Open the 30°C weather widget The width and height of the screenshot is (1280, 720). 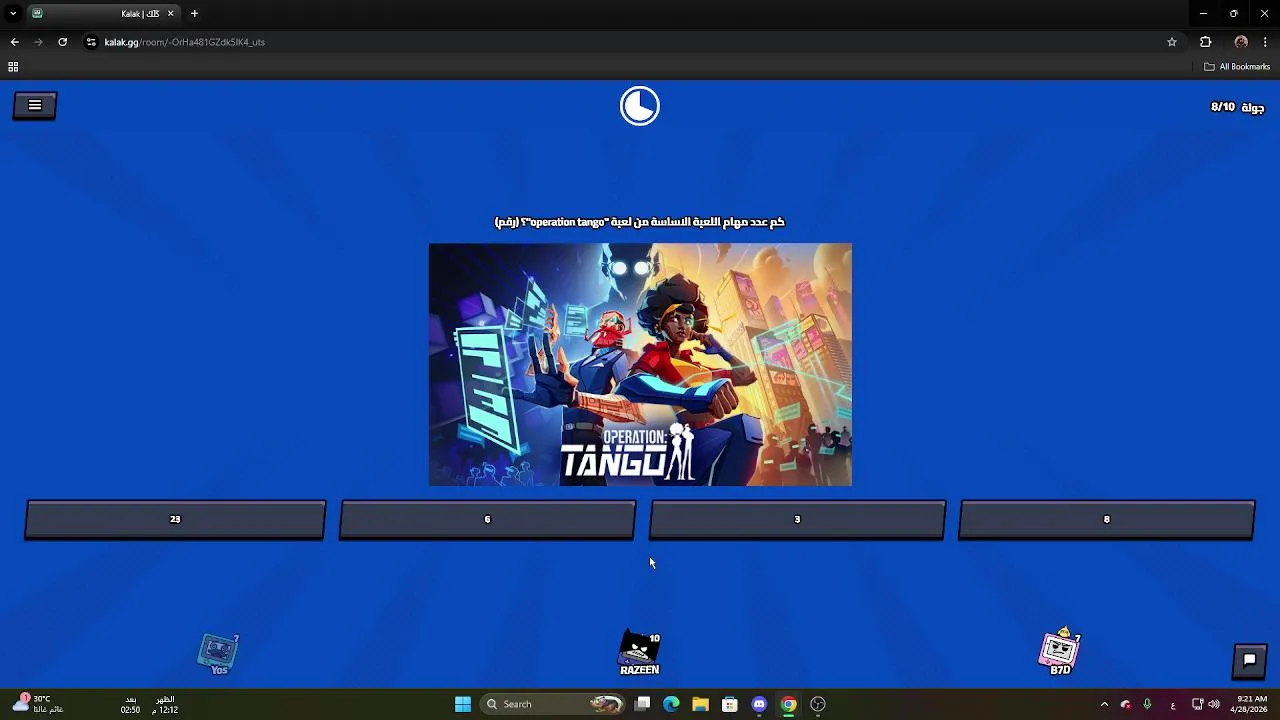(x=37, y=704)
